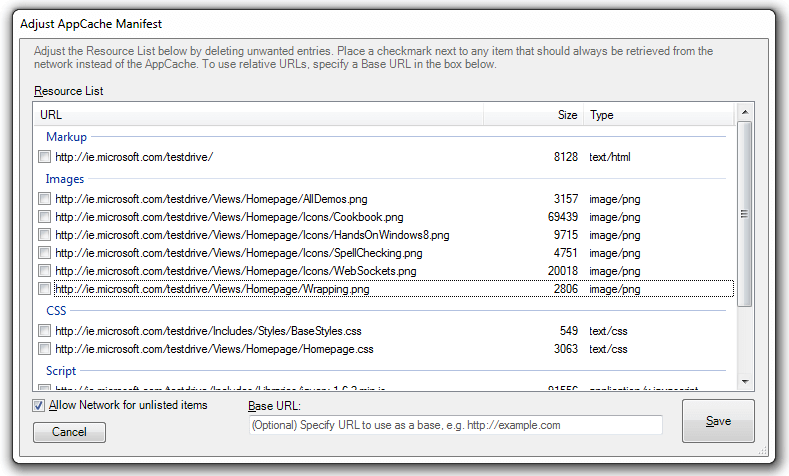Collapse the Images group header
Screen dimensions: 789x476
pos(65,179)
